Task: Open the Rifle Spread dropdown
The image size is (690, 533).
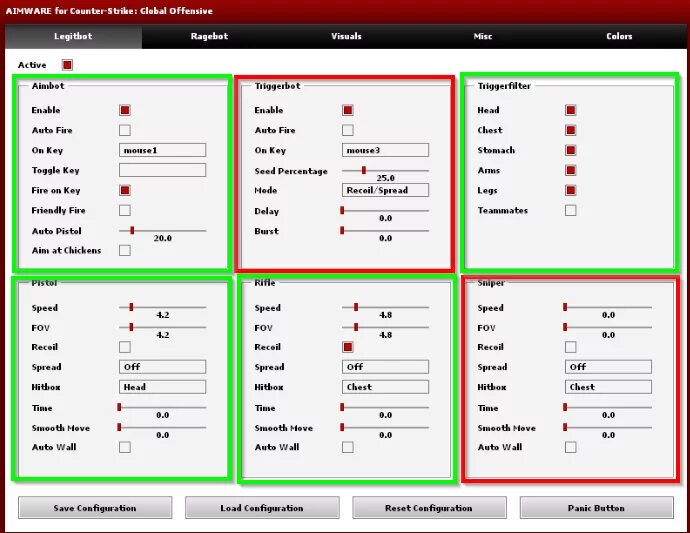Action: (x=385, y=367)
